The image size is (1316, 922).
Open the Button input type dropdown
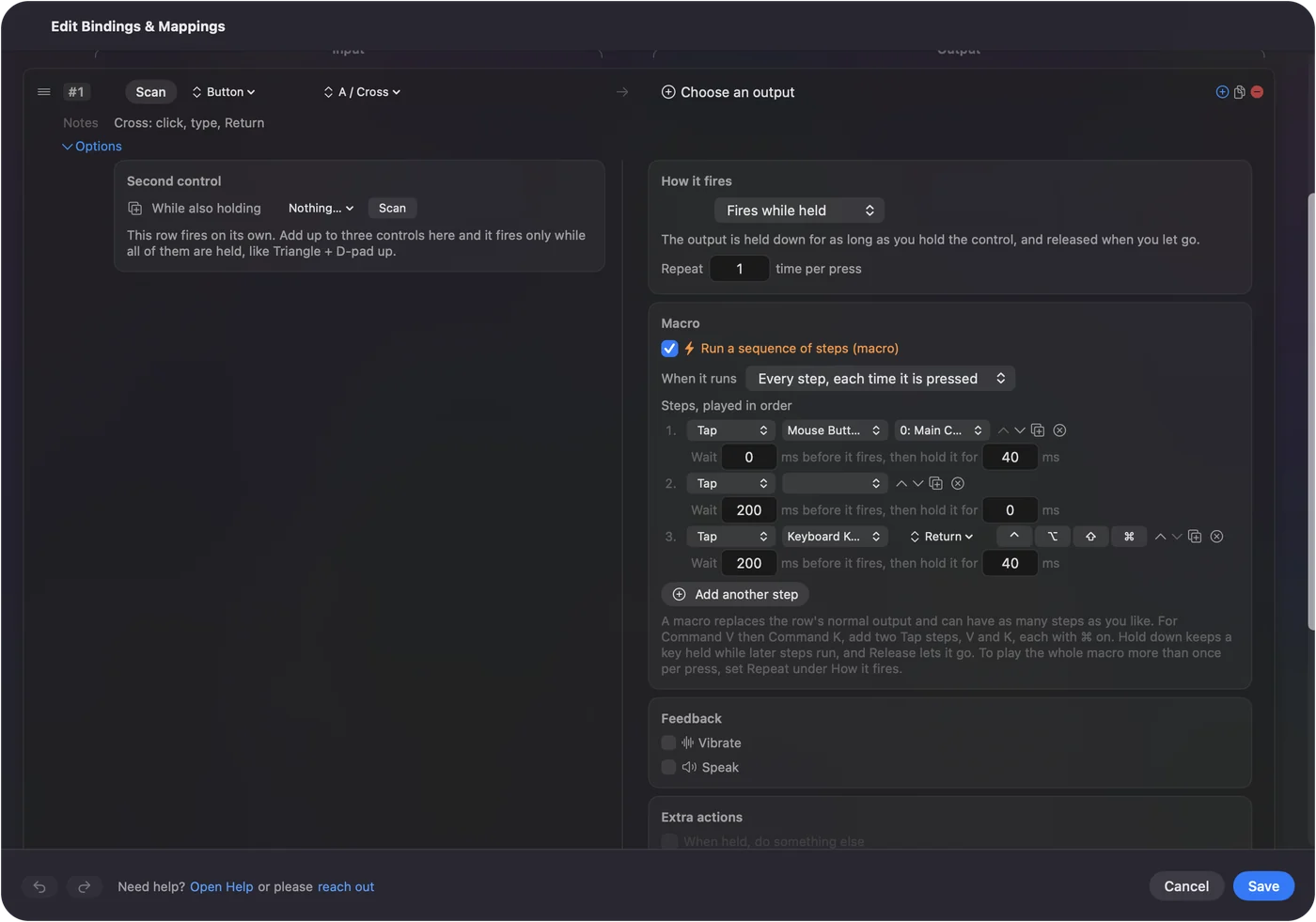click(x=224, y=92)
